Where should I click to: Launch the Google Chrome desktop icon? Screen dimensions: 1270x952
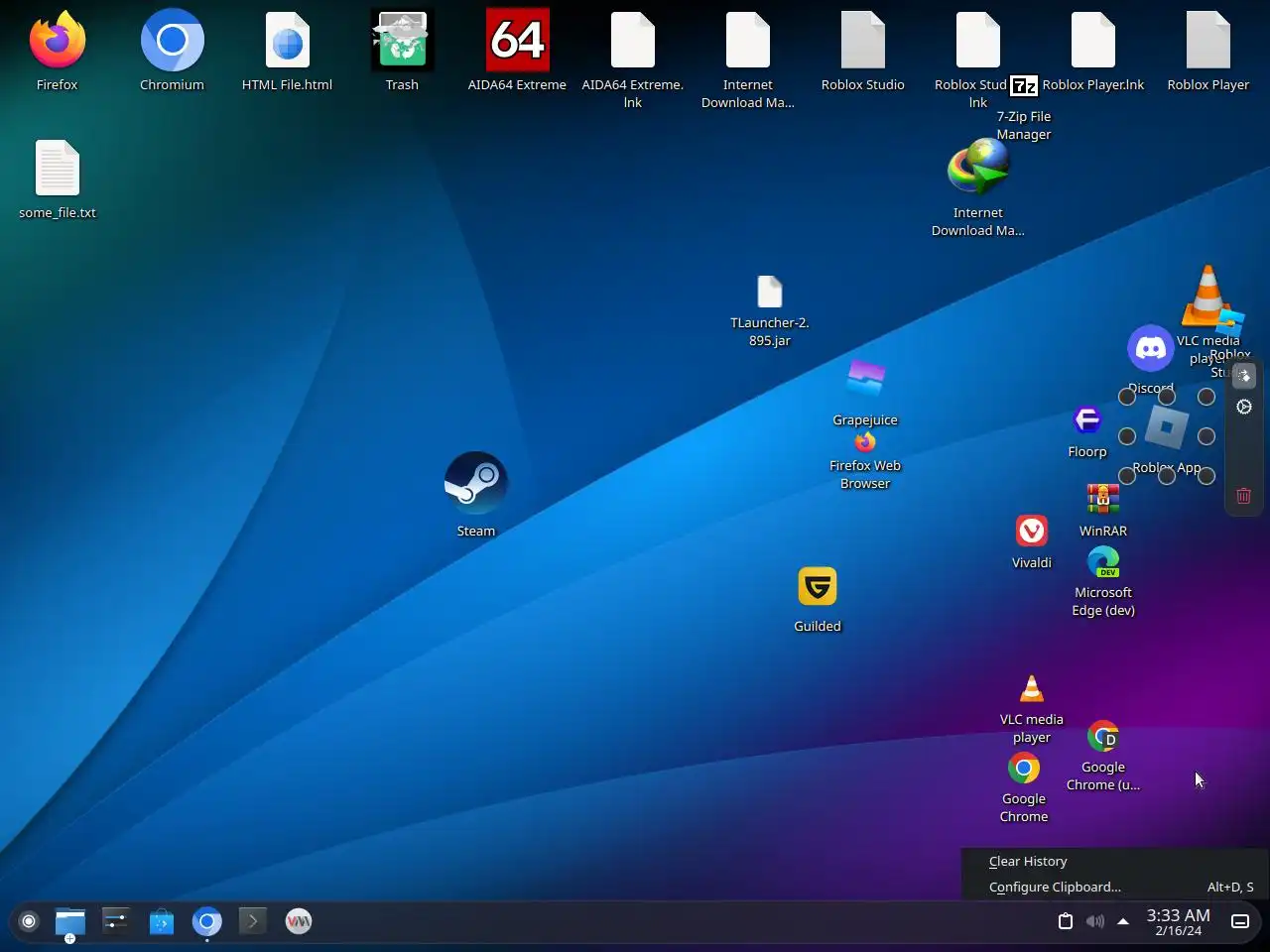coord(1024,769)
